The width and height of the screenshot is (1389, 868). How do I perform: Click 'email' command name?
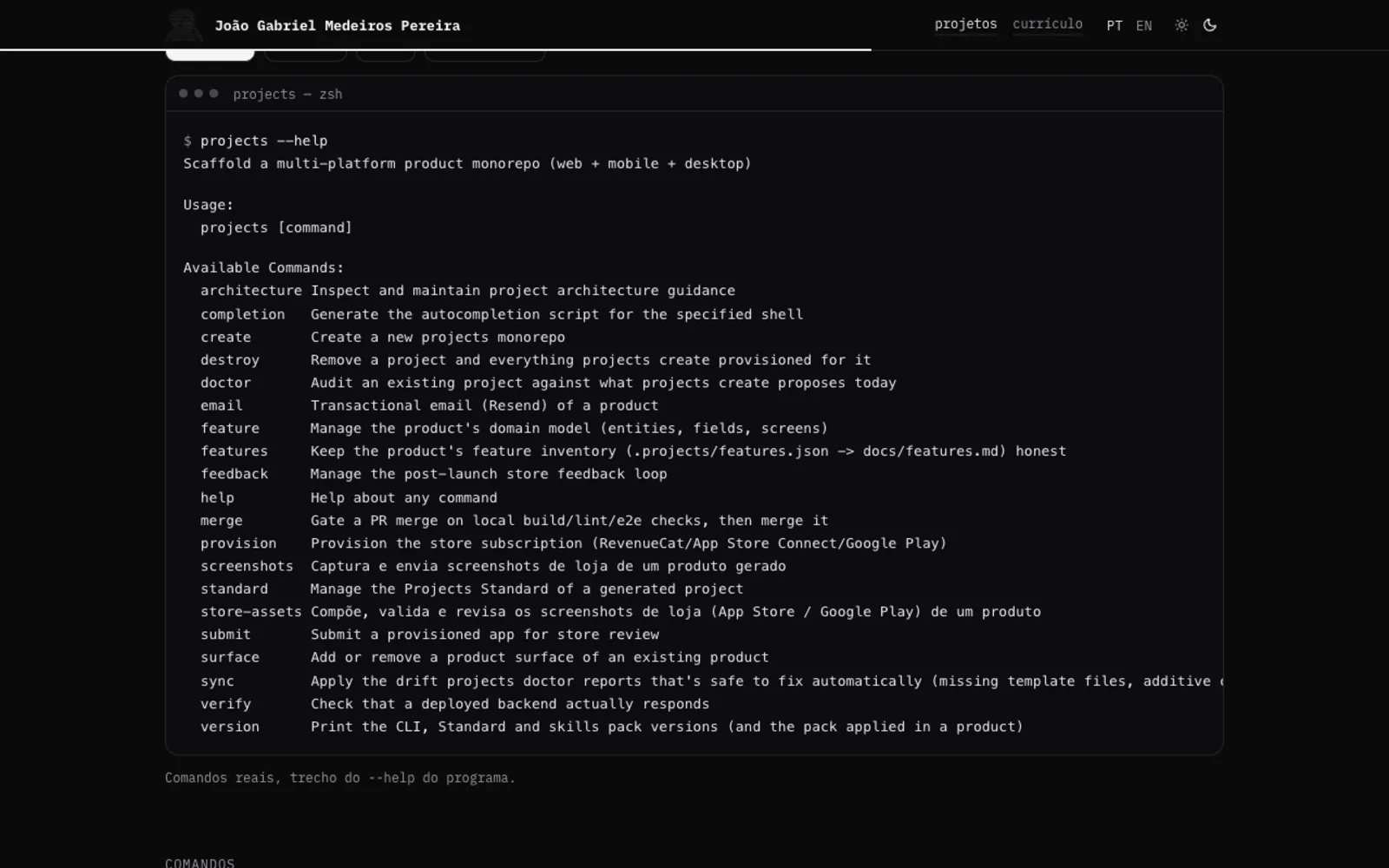point(221,405)
